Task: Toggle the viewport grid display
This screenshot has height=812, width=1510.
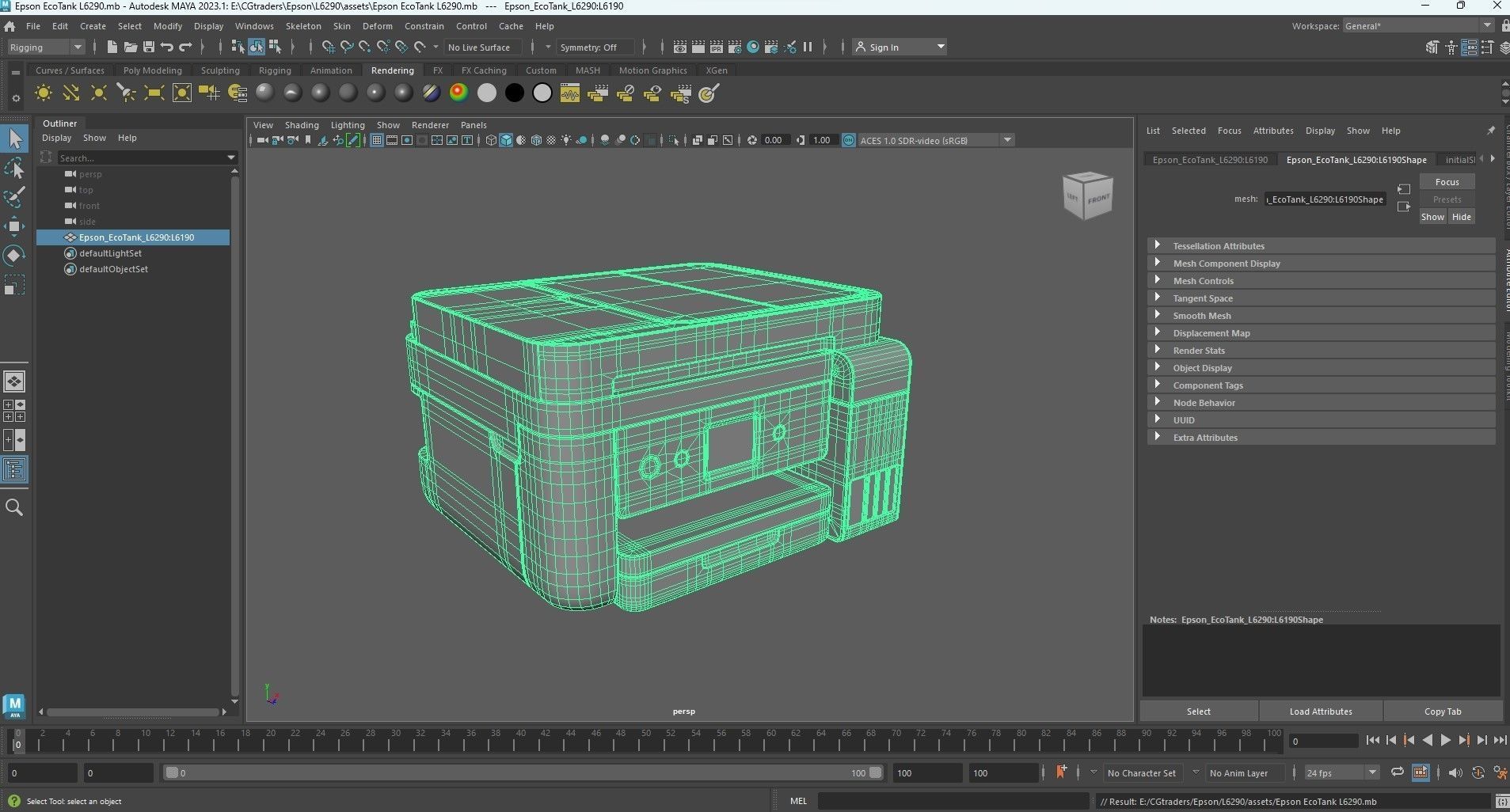Action: (x=376, y=140)
